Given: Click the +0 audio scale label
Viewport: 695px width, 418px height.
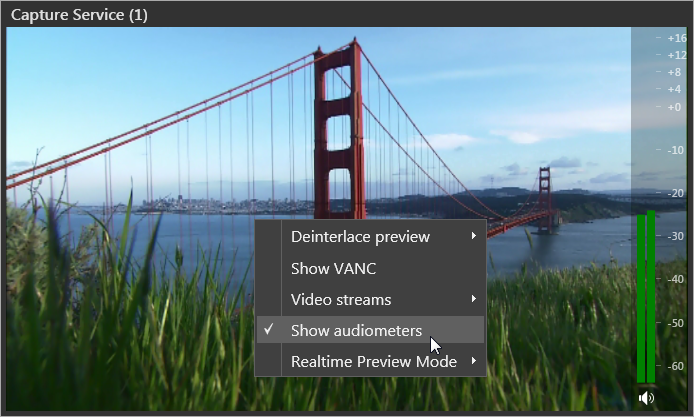Looking at the screenshot, I should (674, 107).
